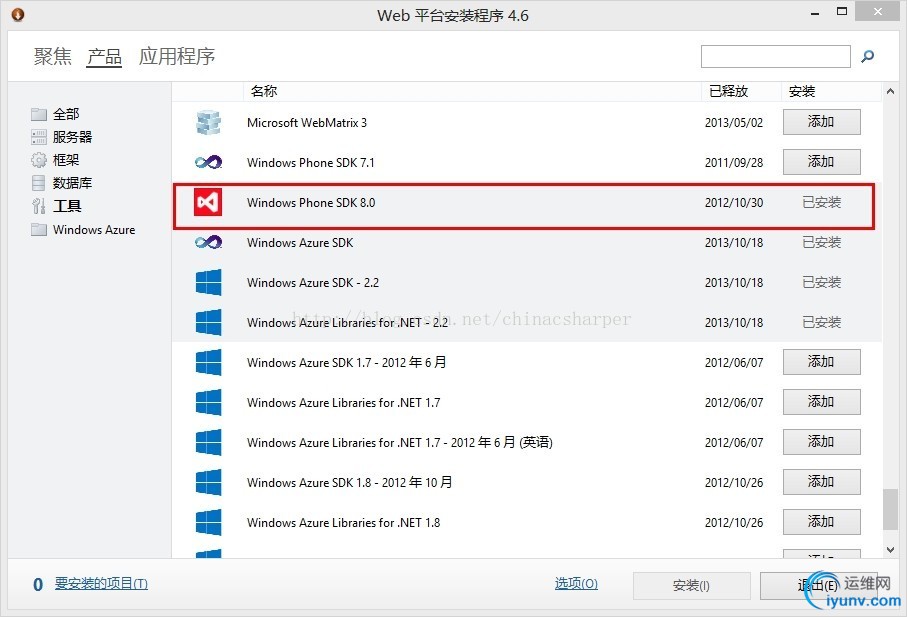Click the folder icon beside Windows Azure
The width and height of the screenshot is (907, 617).
tap(39, 230)
